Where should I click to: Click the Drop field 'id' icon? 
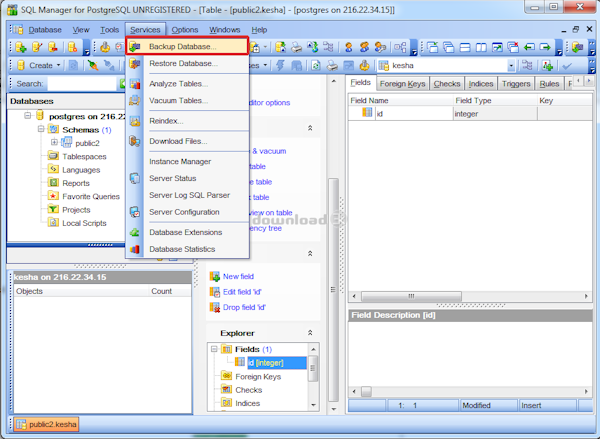(214, 307)
